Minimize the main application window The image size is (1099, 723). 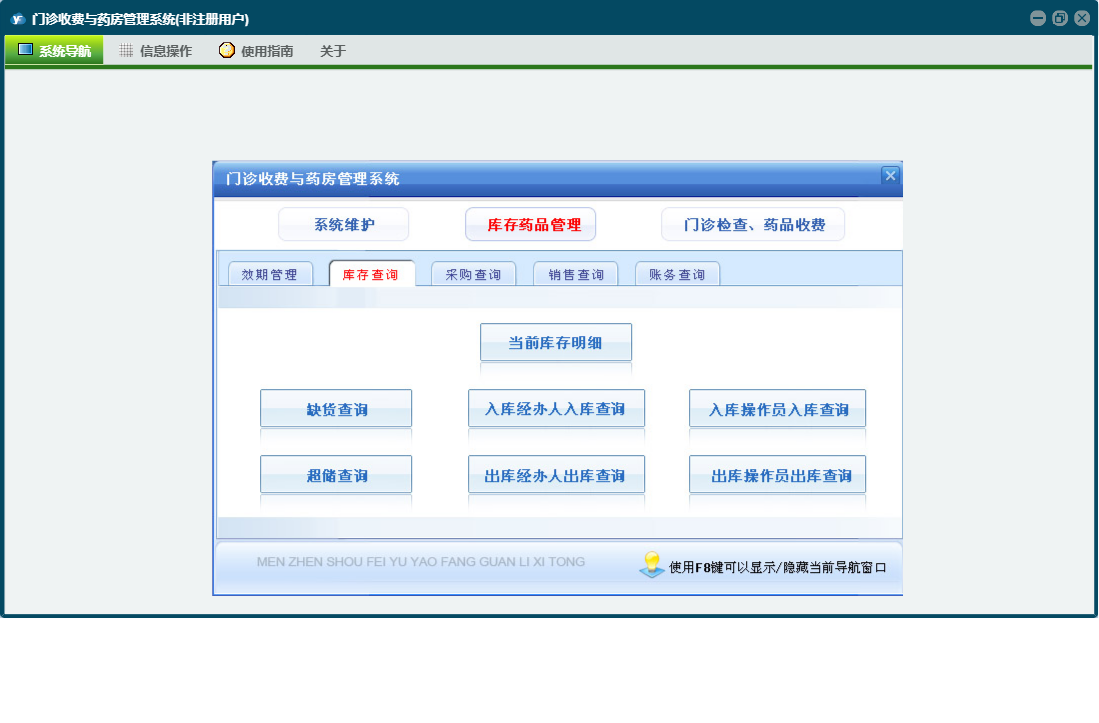click(x=1038, y=18)
